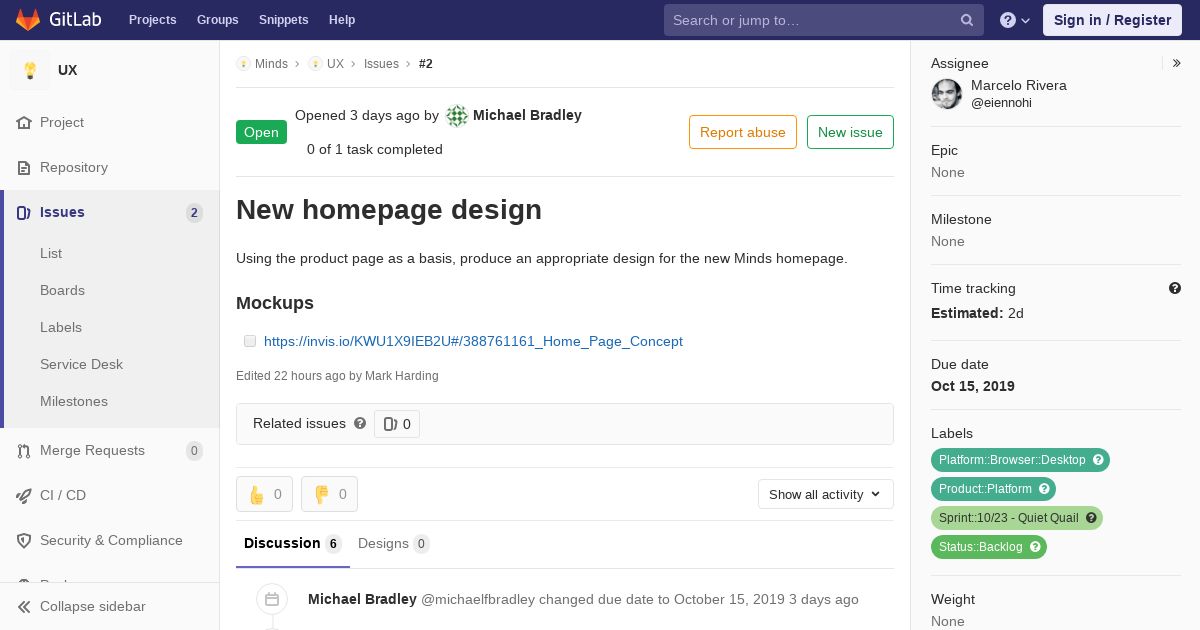Screen dimensions: 1200x630
Task: Click the search magnifier icon
Action: point(967,20)
